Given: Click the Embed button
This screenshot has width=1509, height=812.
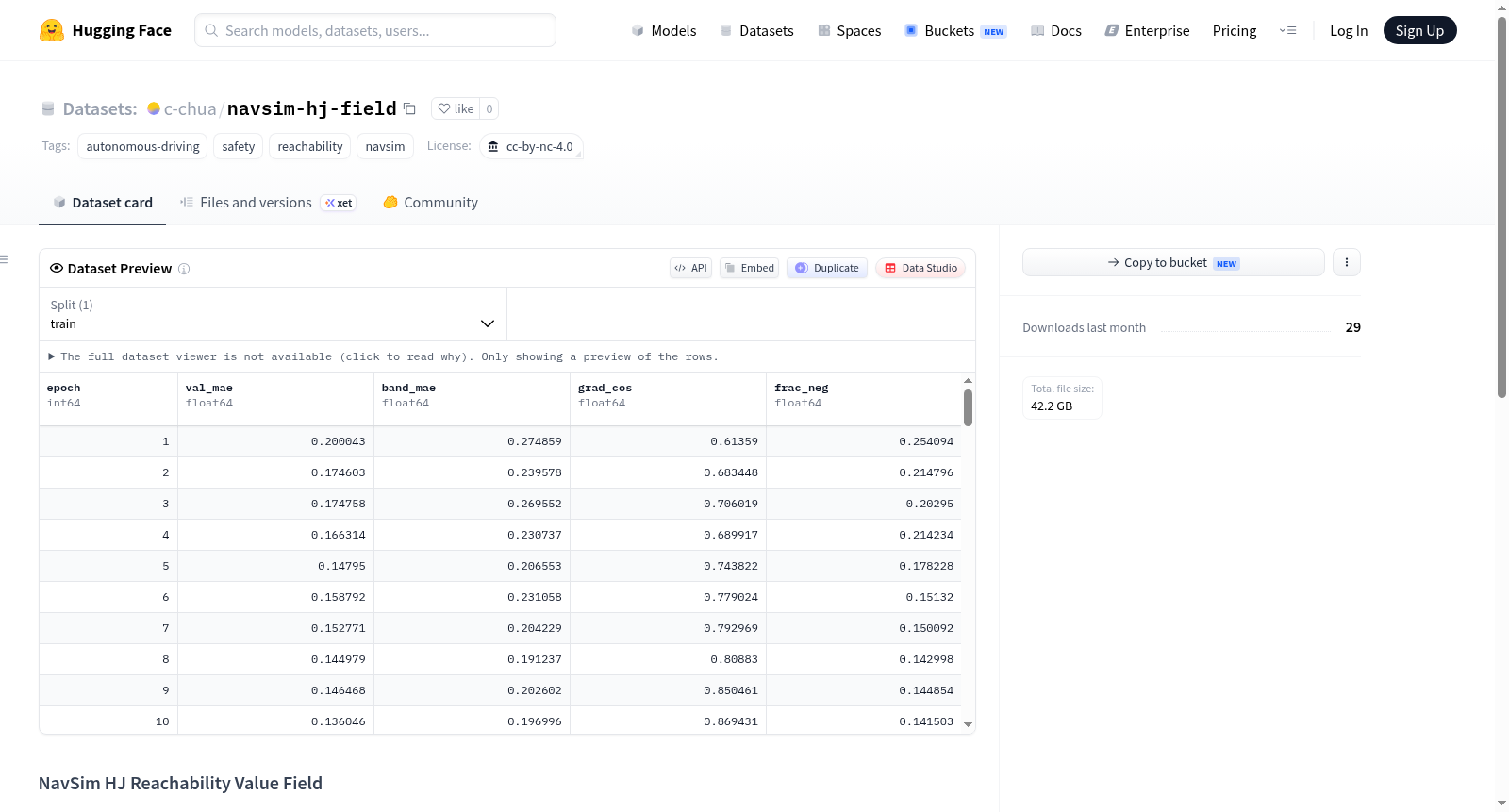Looking at the screenshot, I should (x=749, y=268).
